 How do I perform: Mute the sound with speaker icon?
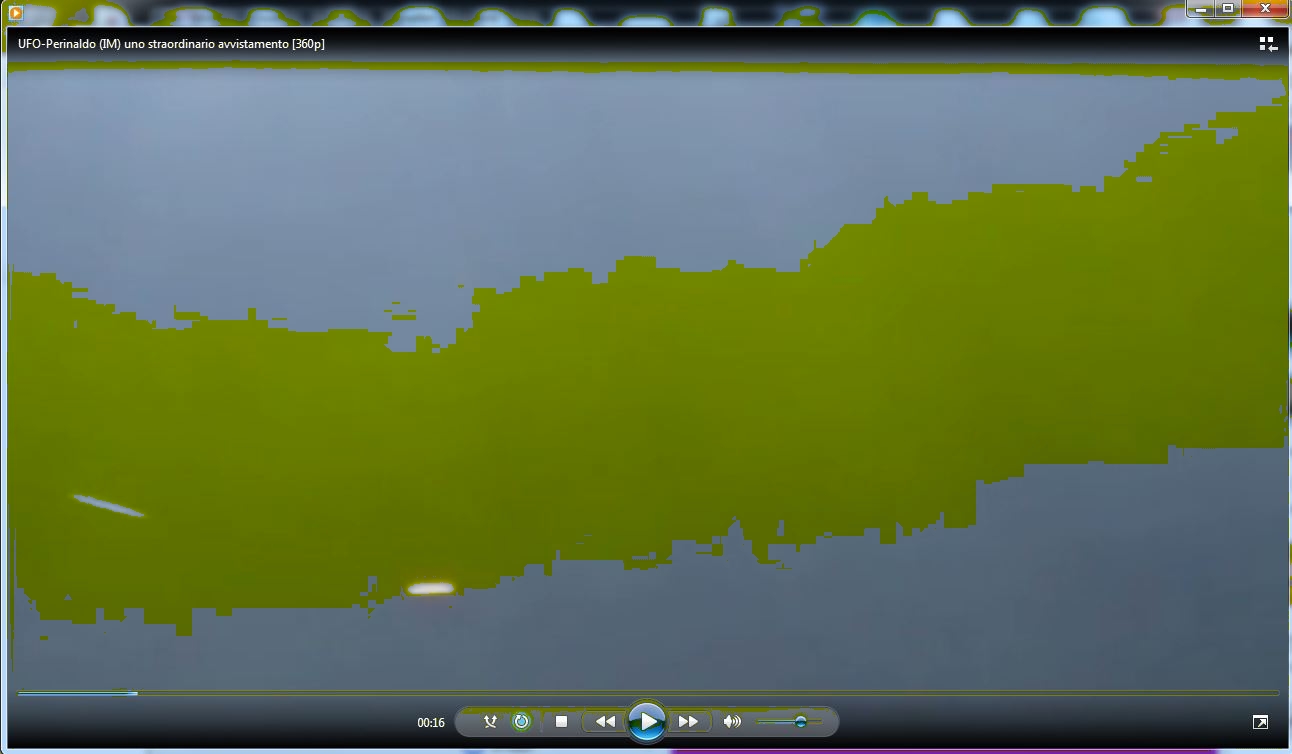tap(733, 721)
